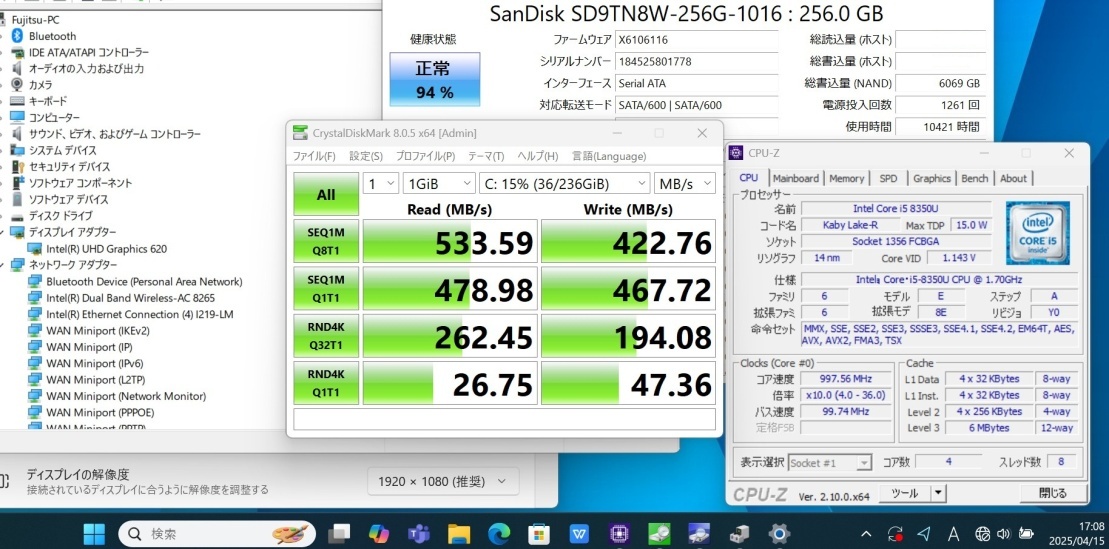Click the Intel Core i5 logo in CPU-Z
1109x549 pixels.
click(x=1038, y=233)
